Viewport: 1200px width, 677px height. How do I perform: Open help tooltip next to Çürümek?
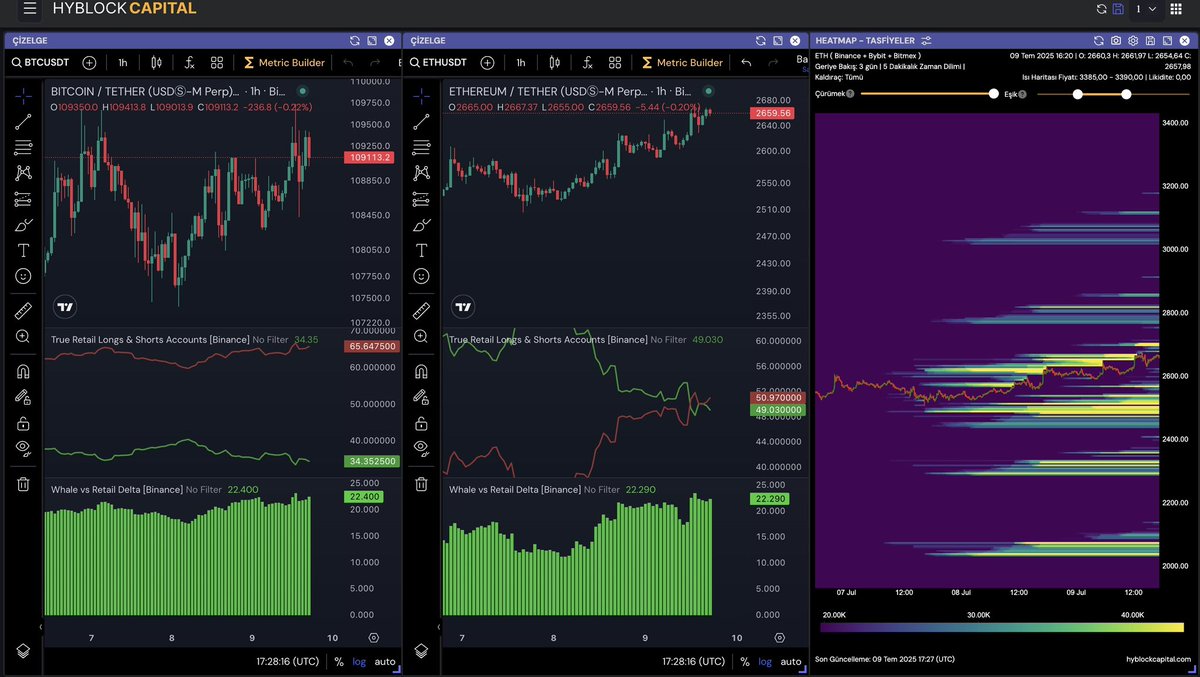click(x=850, y=94)
